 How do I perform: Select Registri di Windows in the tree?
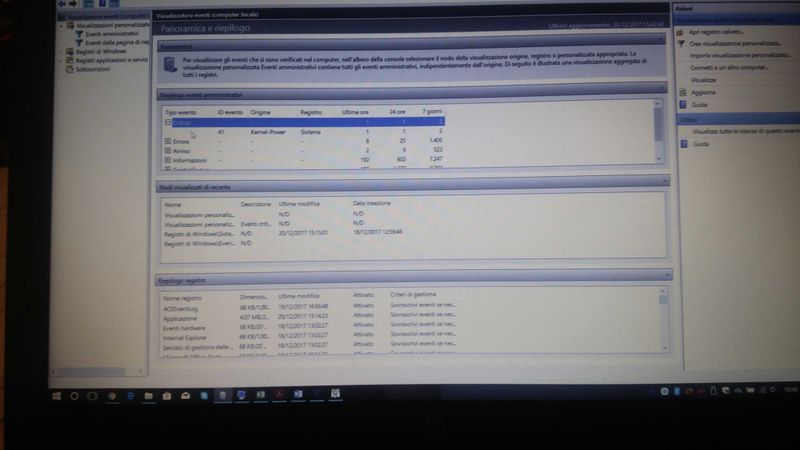[101, 52]
